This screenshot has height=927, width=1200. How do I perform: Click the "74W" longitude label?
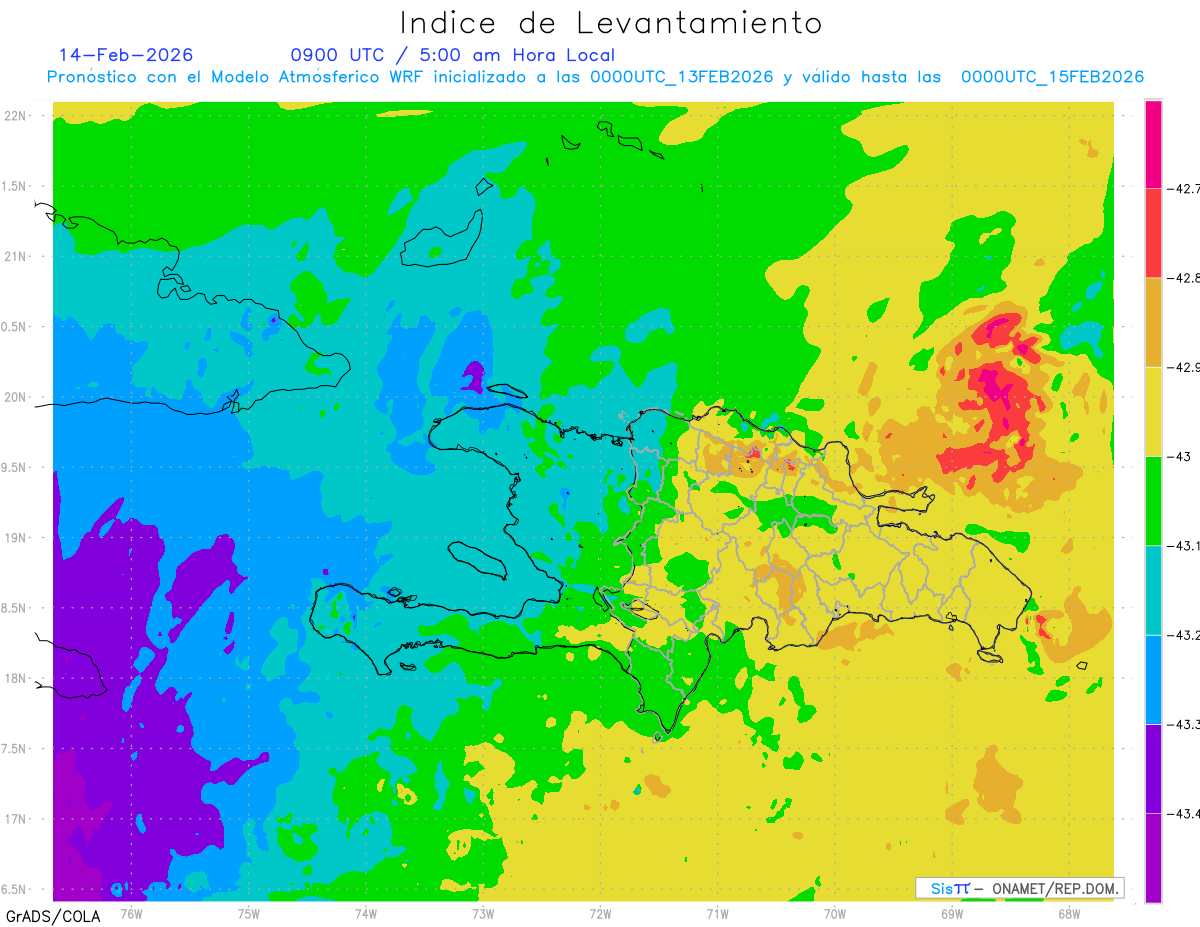coord(365,913)
